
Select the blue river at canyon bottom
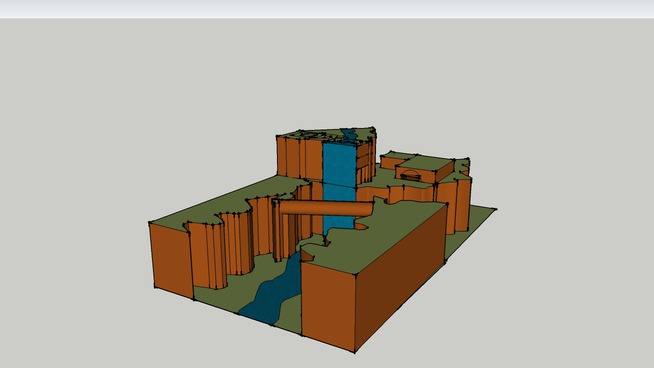[x=272, y=292]
